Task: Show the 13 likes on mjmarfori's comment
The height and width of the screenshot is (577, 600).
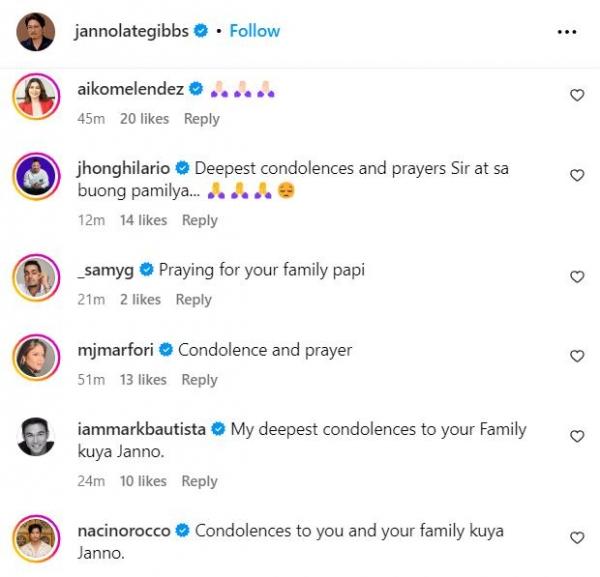Action: click(x=143, y=380)
